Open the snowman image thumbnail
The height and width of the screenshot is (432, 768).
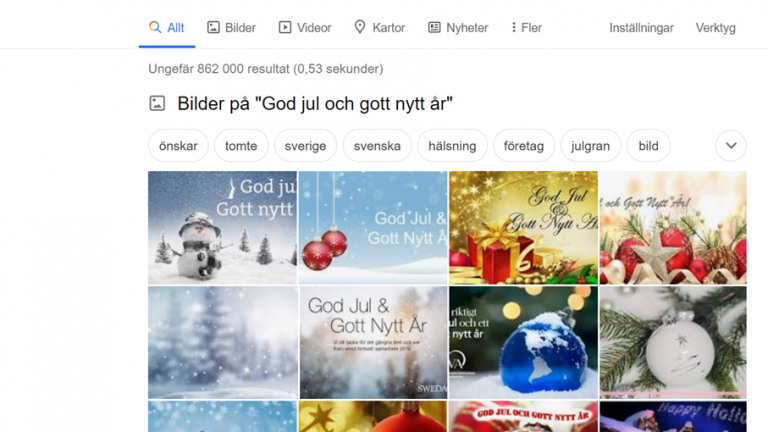tap(222, 228)
